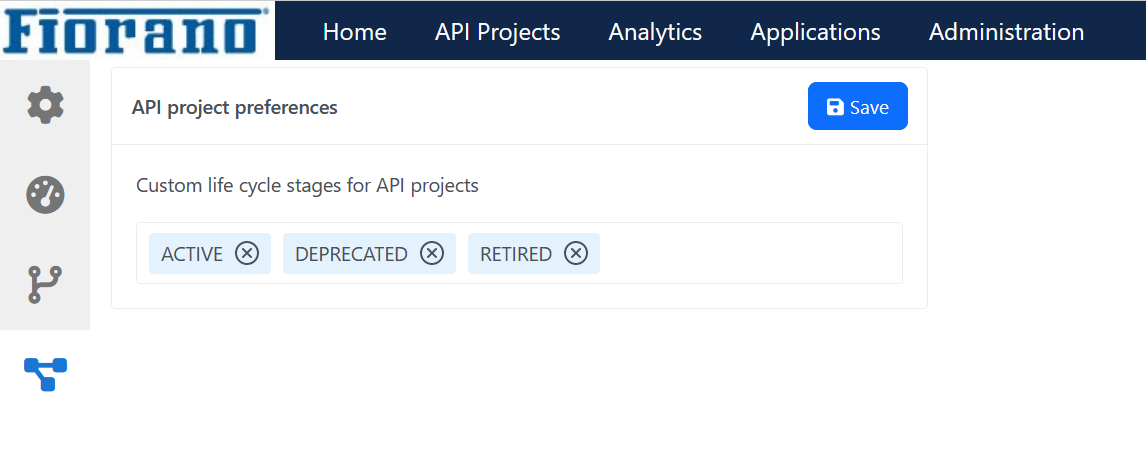Image resolution: width=1146 pixels, height=450 pixels.
Task: Delete the RETIRED stage tag
Action: tap(576, 253)
